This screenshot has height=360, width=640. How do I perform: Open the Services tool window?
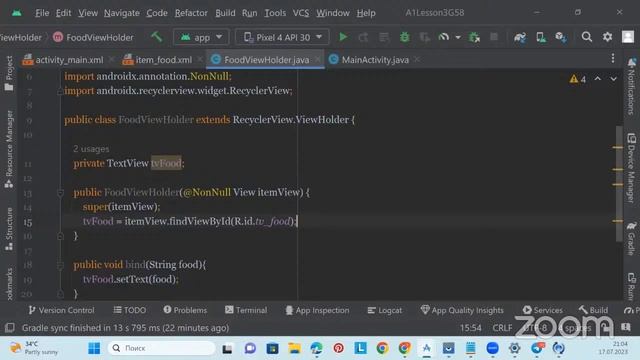[543, 310]
